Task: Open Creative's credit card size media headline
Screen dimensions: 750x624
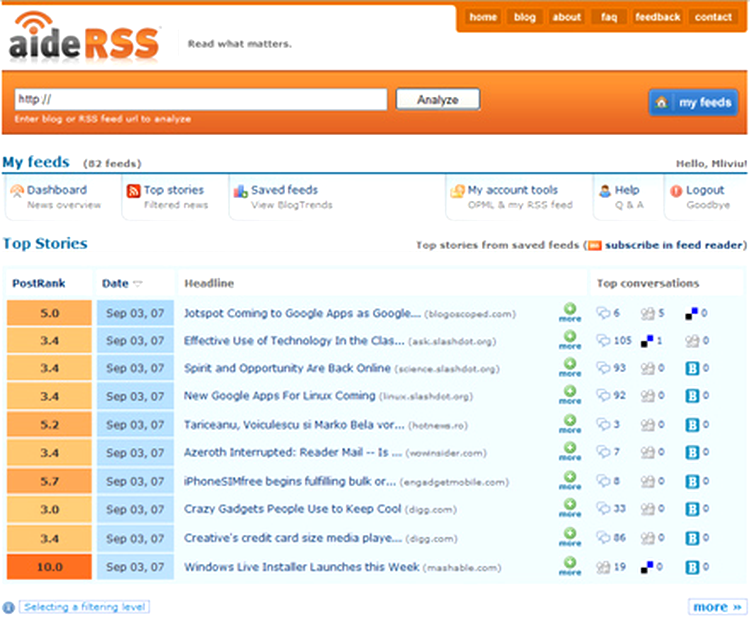Action: pos(293,538)
